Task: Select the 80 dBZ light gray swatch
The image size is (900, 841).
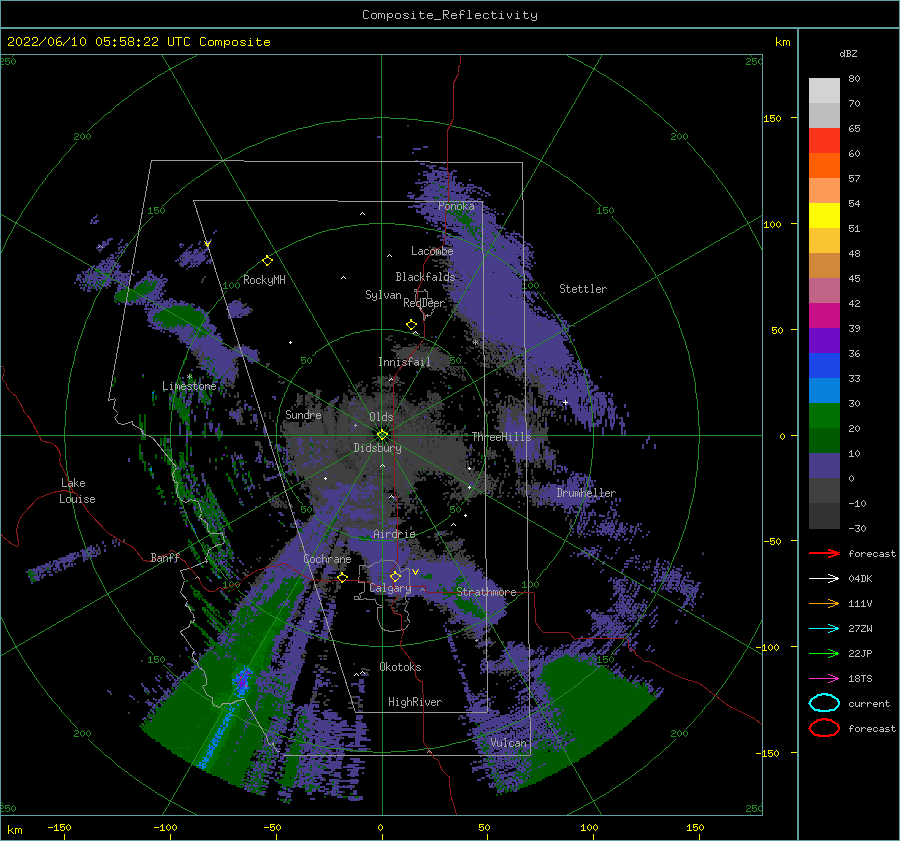Action: click(x=824, y=91)
